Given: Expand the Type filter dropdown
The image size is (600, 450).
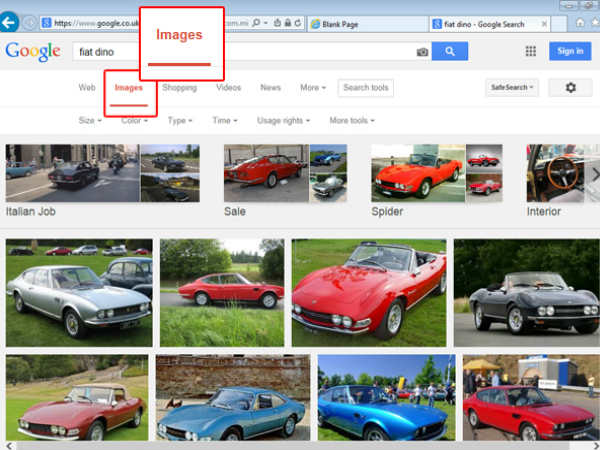Looking at the screenshot, I should [180, 121].
